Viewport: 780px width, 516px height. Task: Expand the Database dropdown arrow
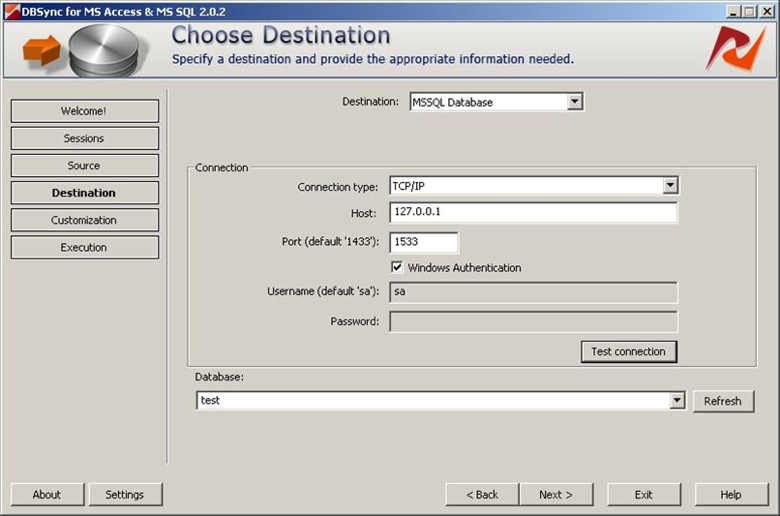coord(677,400)
